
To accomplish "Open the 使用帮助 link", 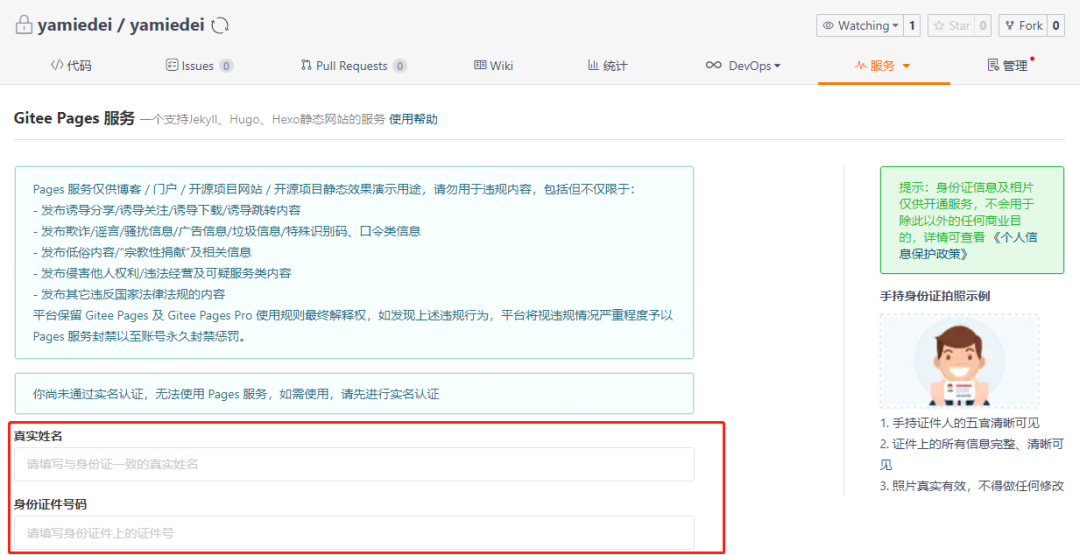I will pyautogui.click(x=413, y=119).
